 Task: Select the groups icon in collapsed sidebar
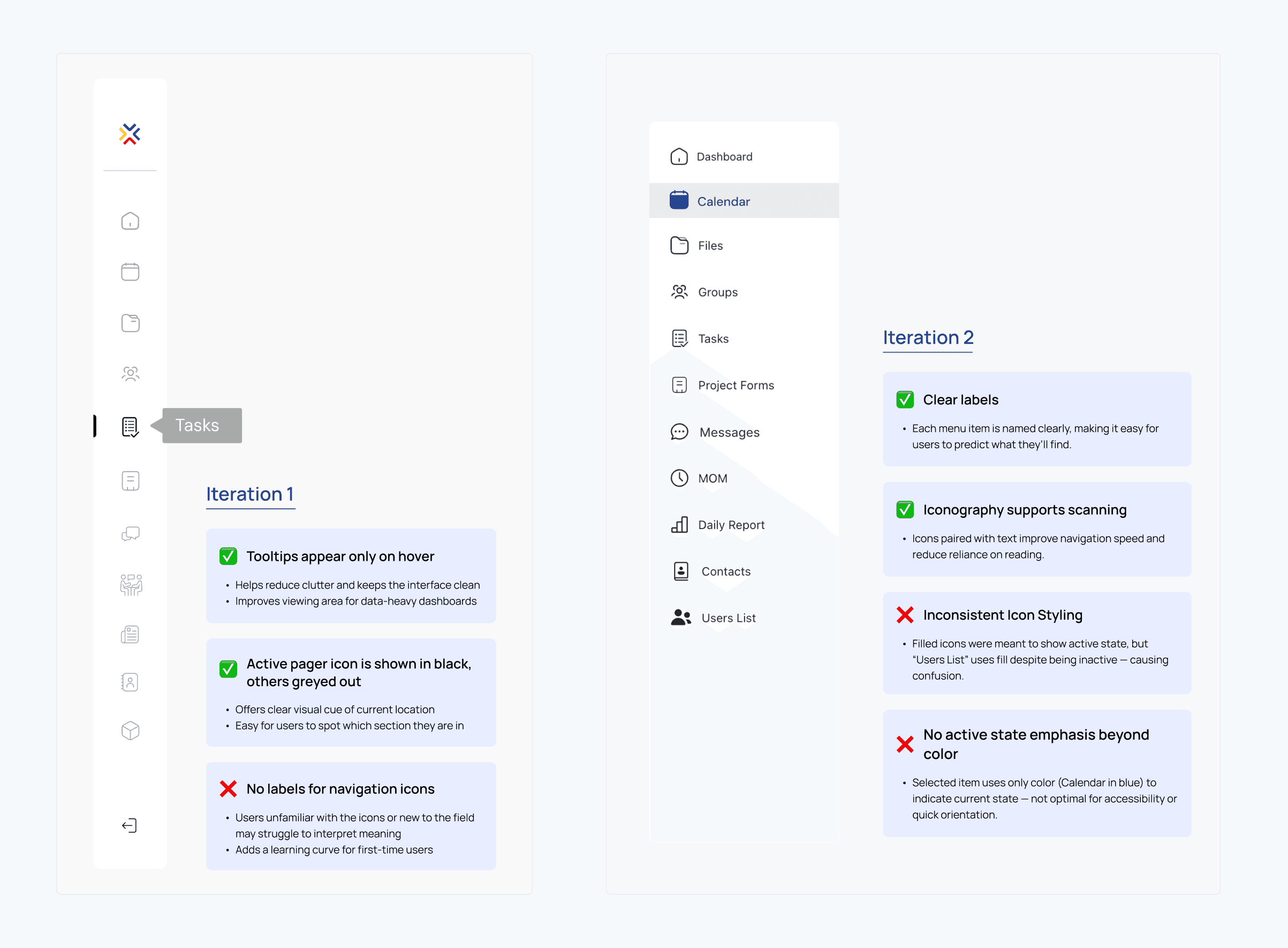click(130, 374)
